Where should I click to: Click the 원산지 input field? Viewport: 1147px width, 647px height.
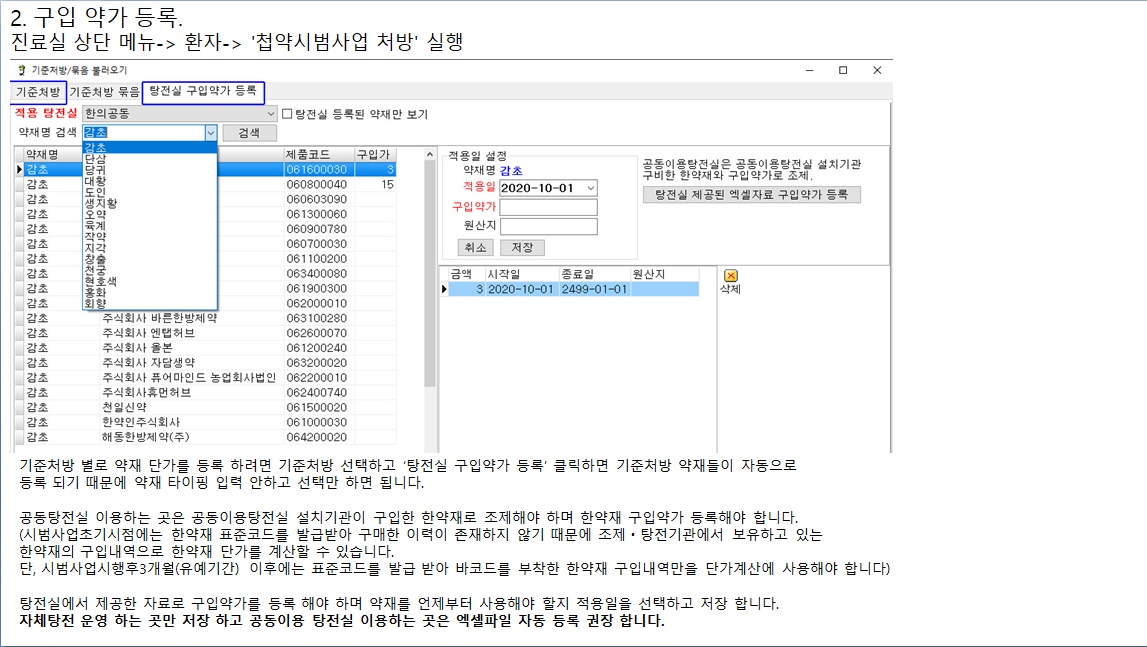(548, 227)
